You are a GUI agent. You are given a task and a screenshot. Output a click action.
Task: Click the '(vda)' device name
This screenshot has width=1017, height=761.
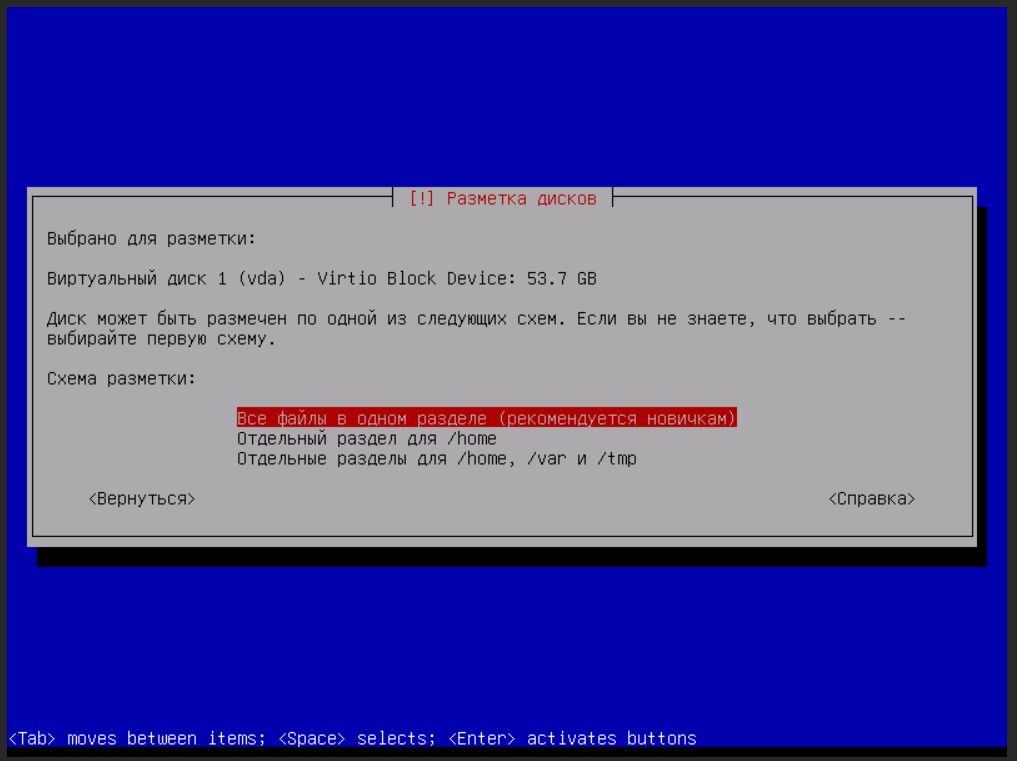click(267, 278)
